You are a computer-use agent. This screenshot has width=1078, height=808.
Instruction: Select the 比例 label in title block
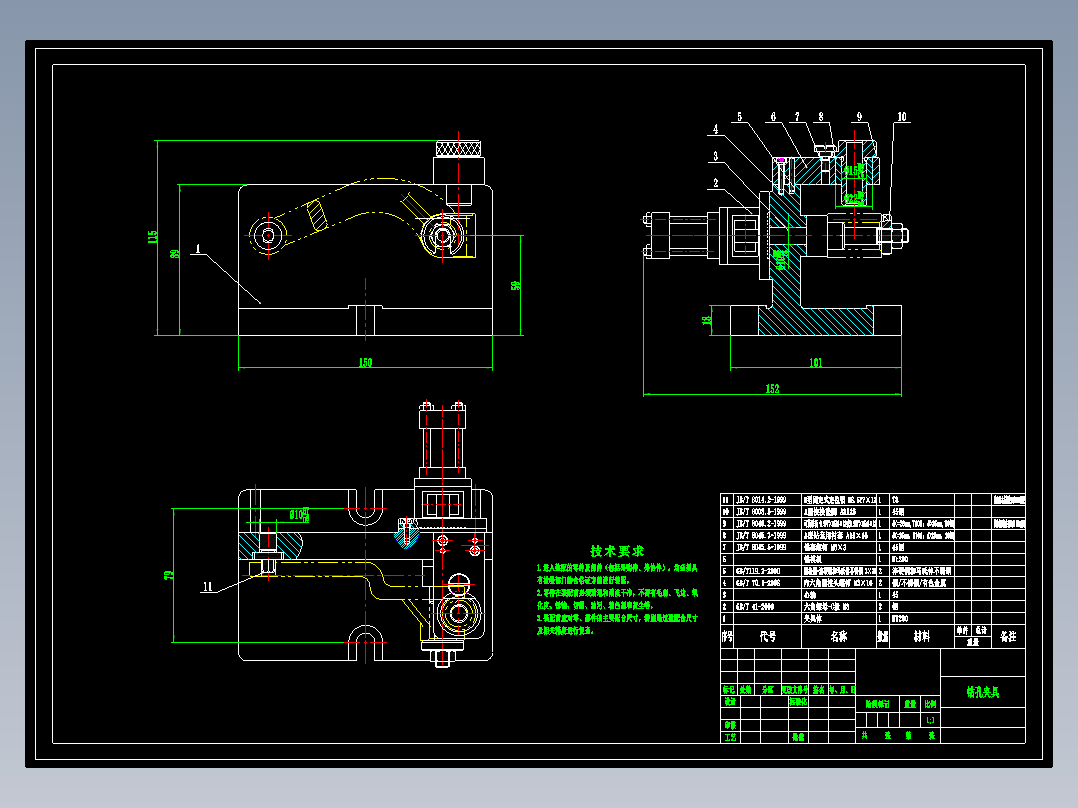[930, 704]
